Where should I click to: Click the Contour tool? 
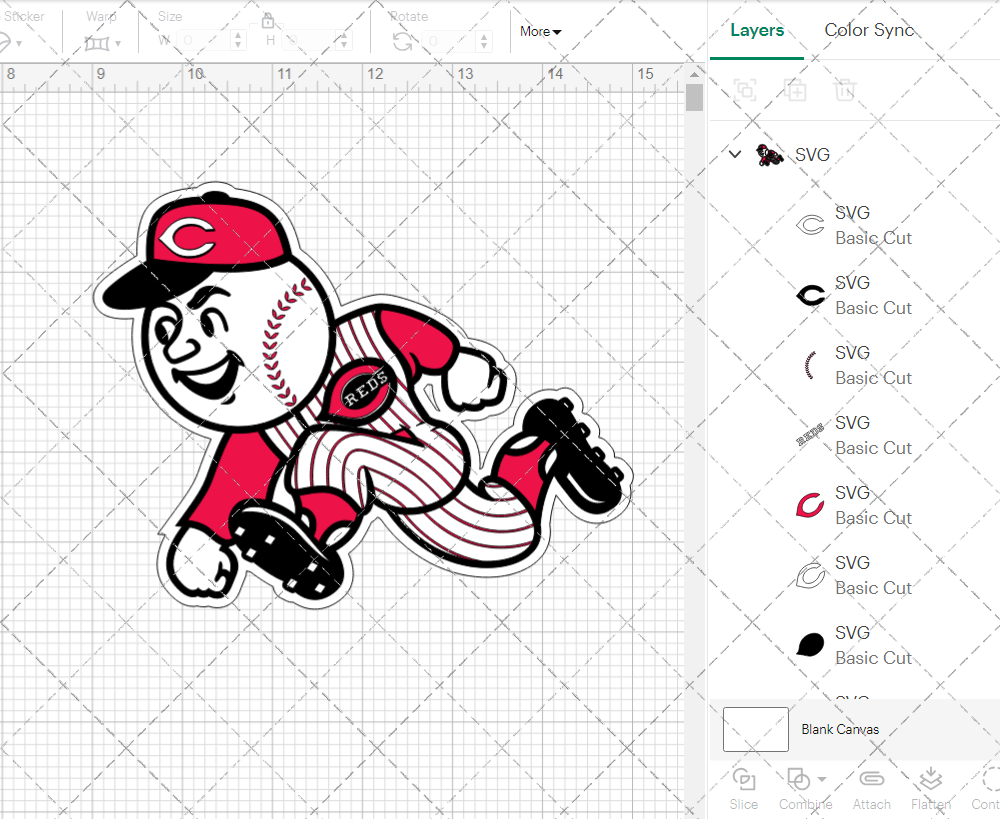[987, 790]
